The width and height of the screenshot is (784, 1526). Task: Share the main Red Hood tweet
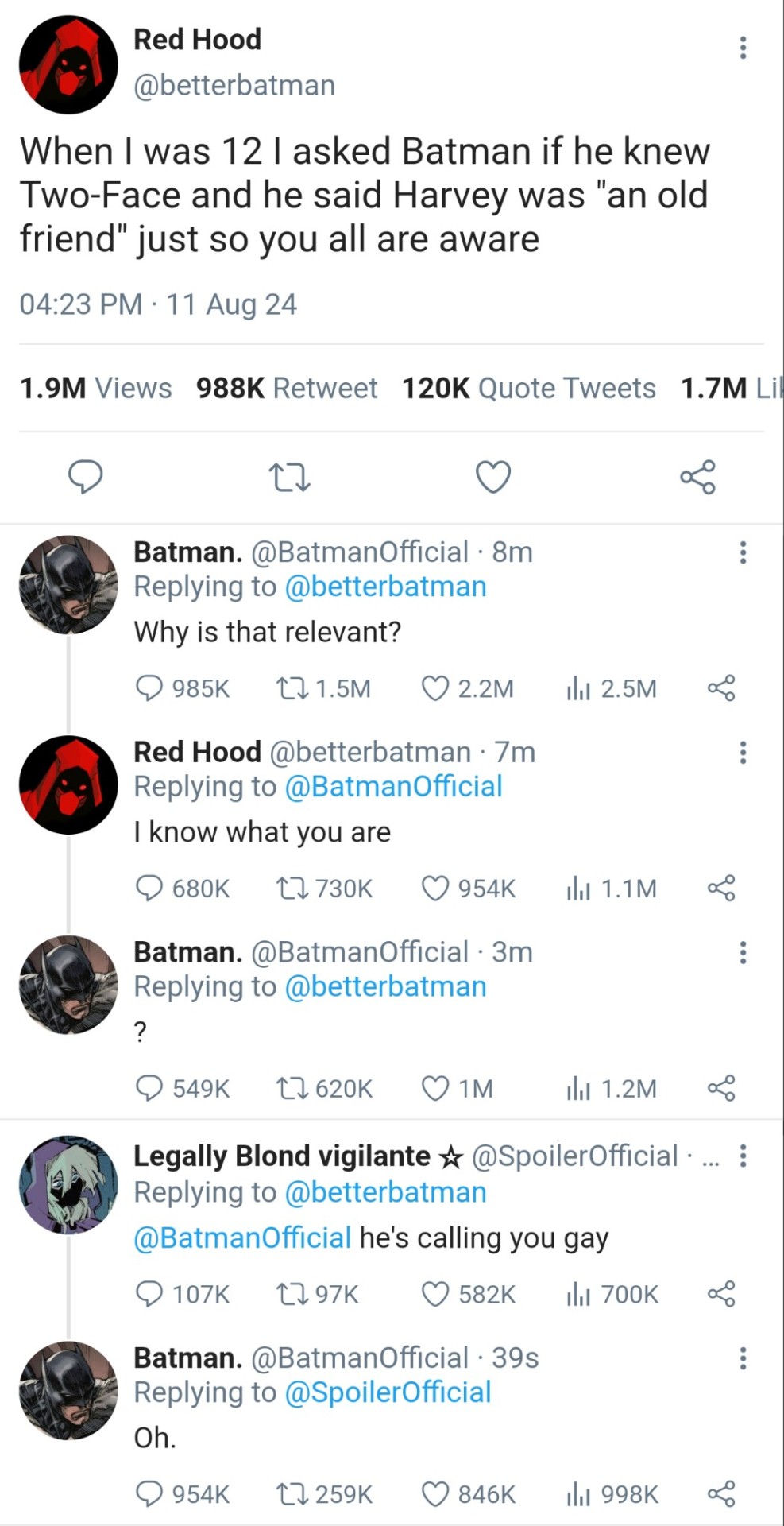tap(697, 477)
